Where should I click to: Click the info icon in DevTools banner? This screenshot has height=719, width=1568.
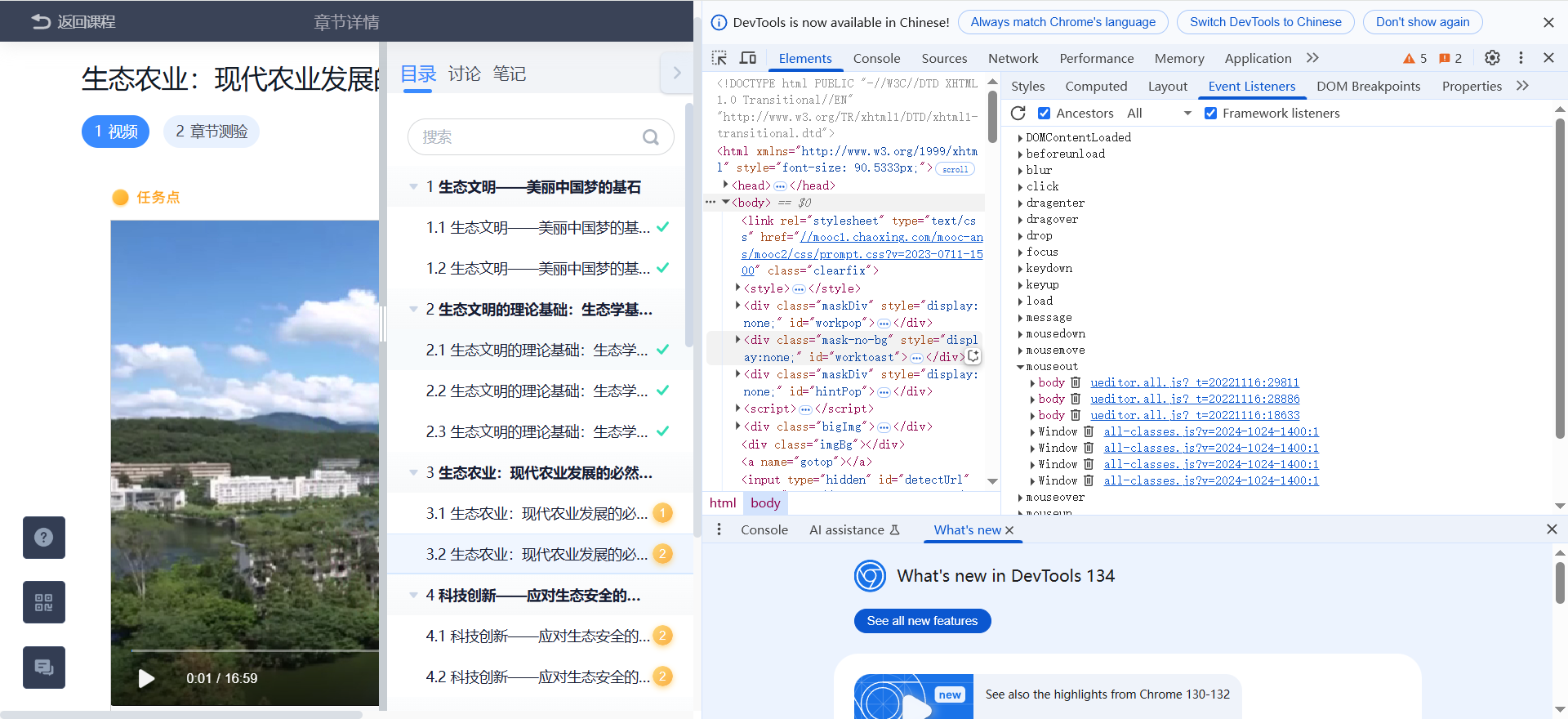click(719, 22)
